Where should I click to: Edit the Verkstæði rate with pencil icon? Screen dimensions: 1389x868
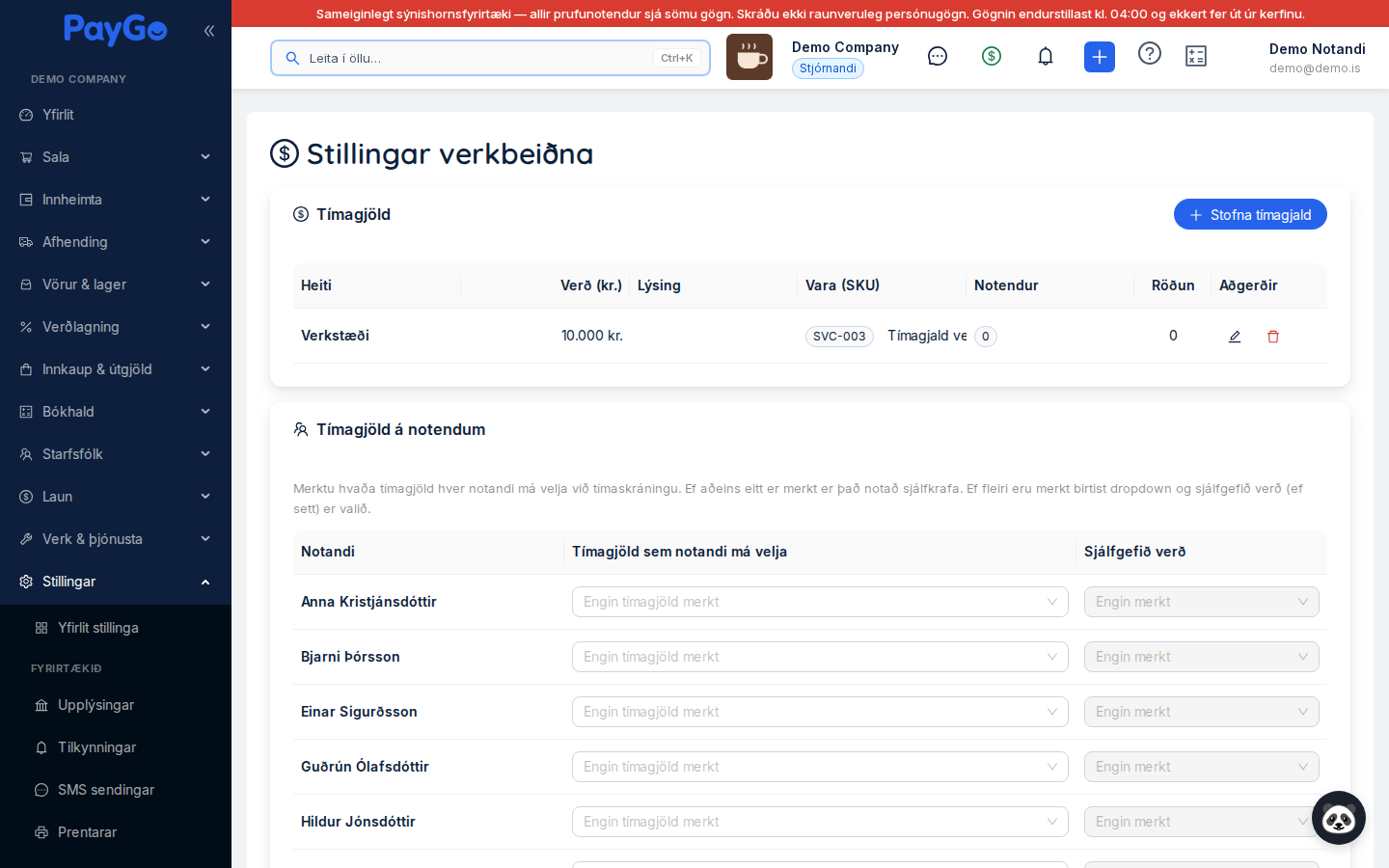tap(1235, 337)
